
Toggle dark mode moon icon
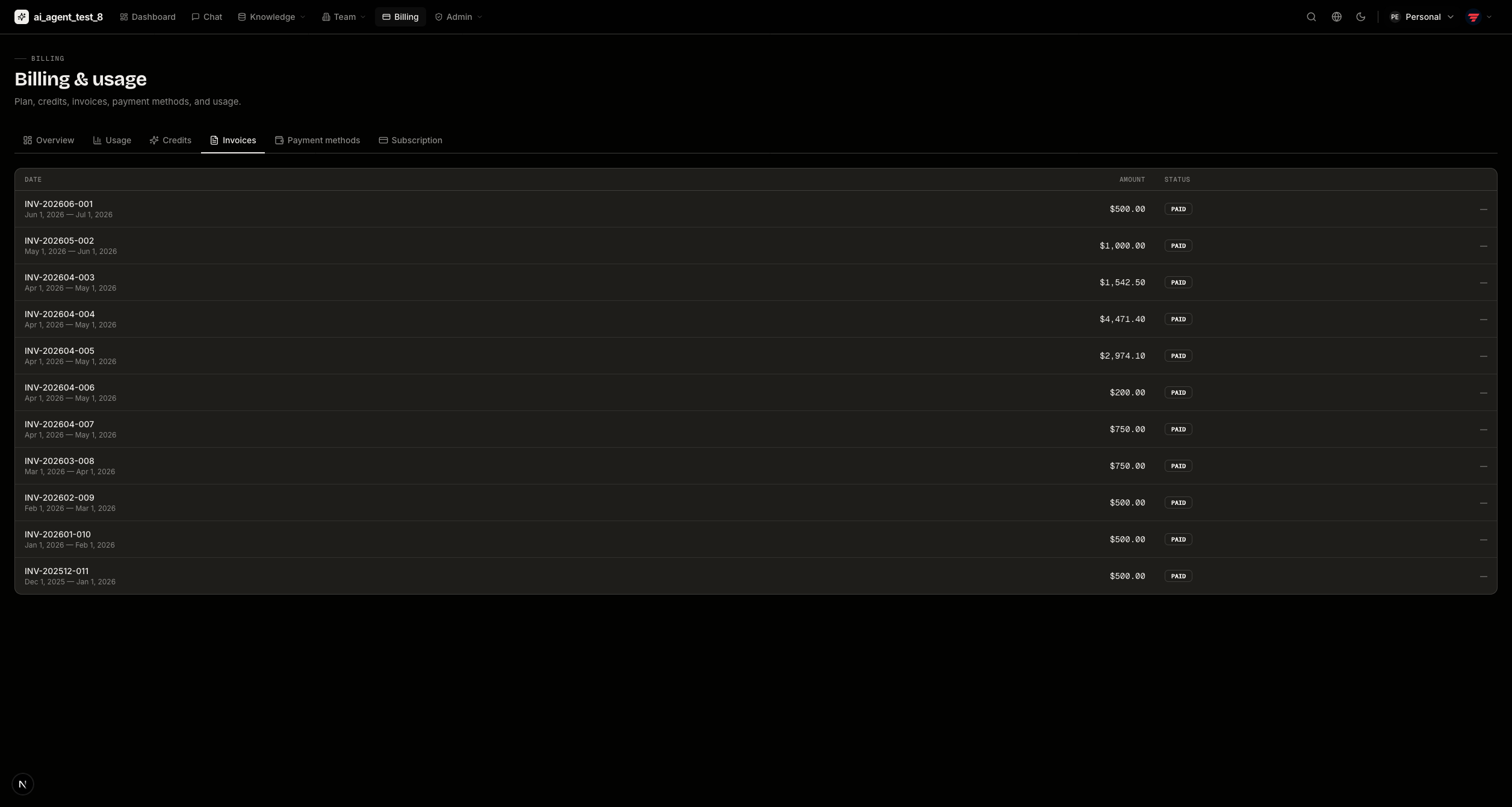click(1360, 17)
